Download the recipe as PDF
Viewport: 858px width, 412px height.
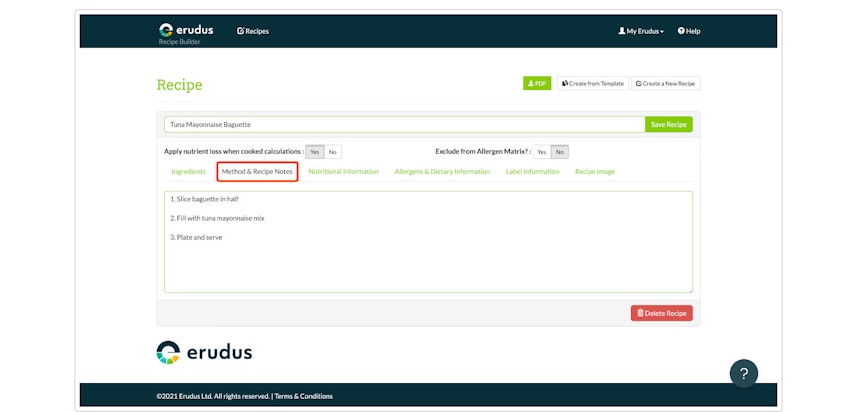pyautogui.click(x=537, y=83)
